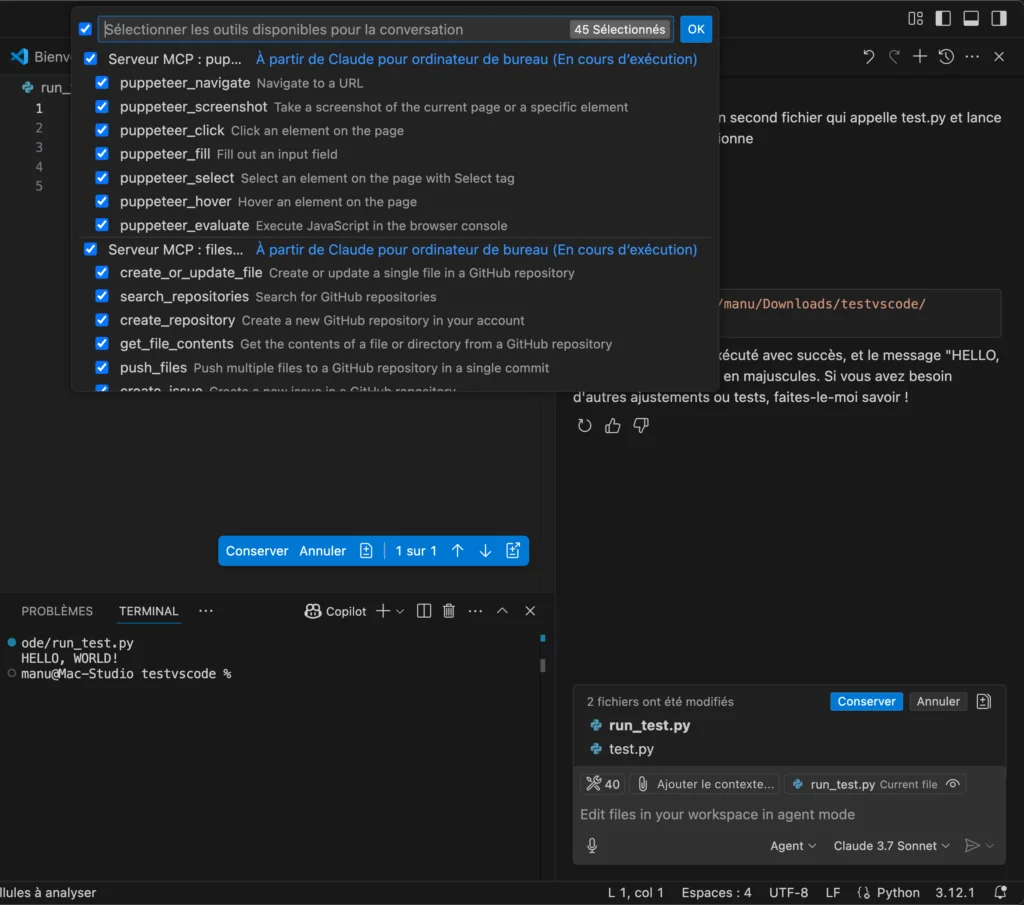Select UTF-8 encoding in status bar
1024x905 pixels.
[x=788, y=893]
